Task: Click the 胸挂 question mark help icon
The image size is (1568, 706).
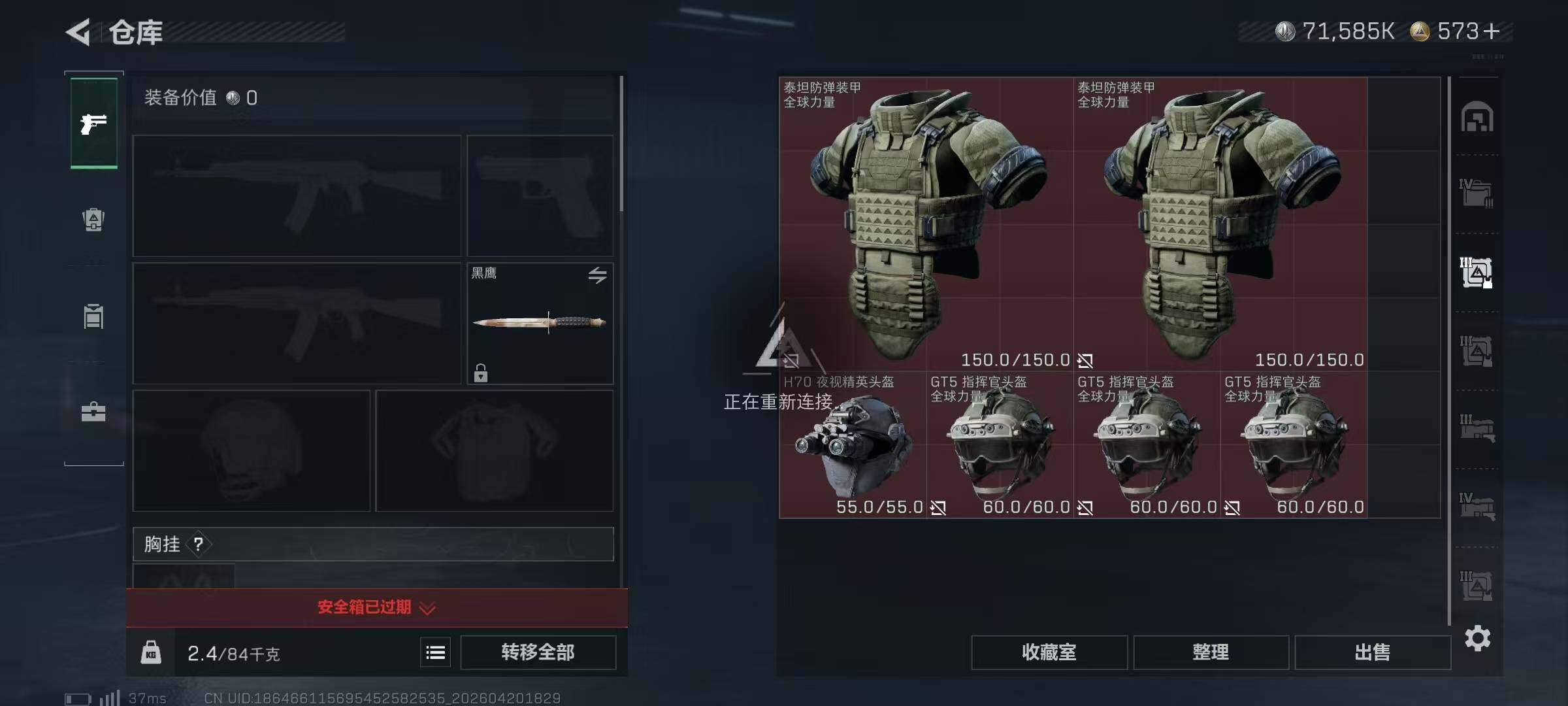Action: click(199, 544)
